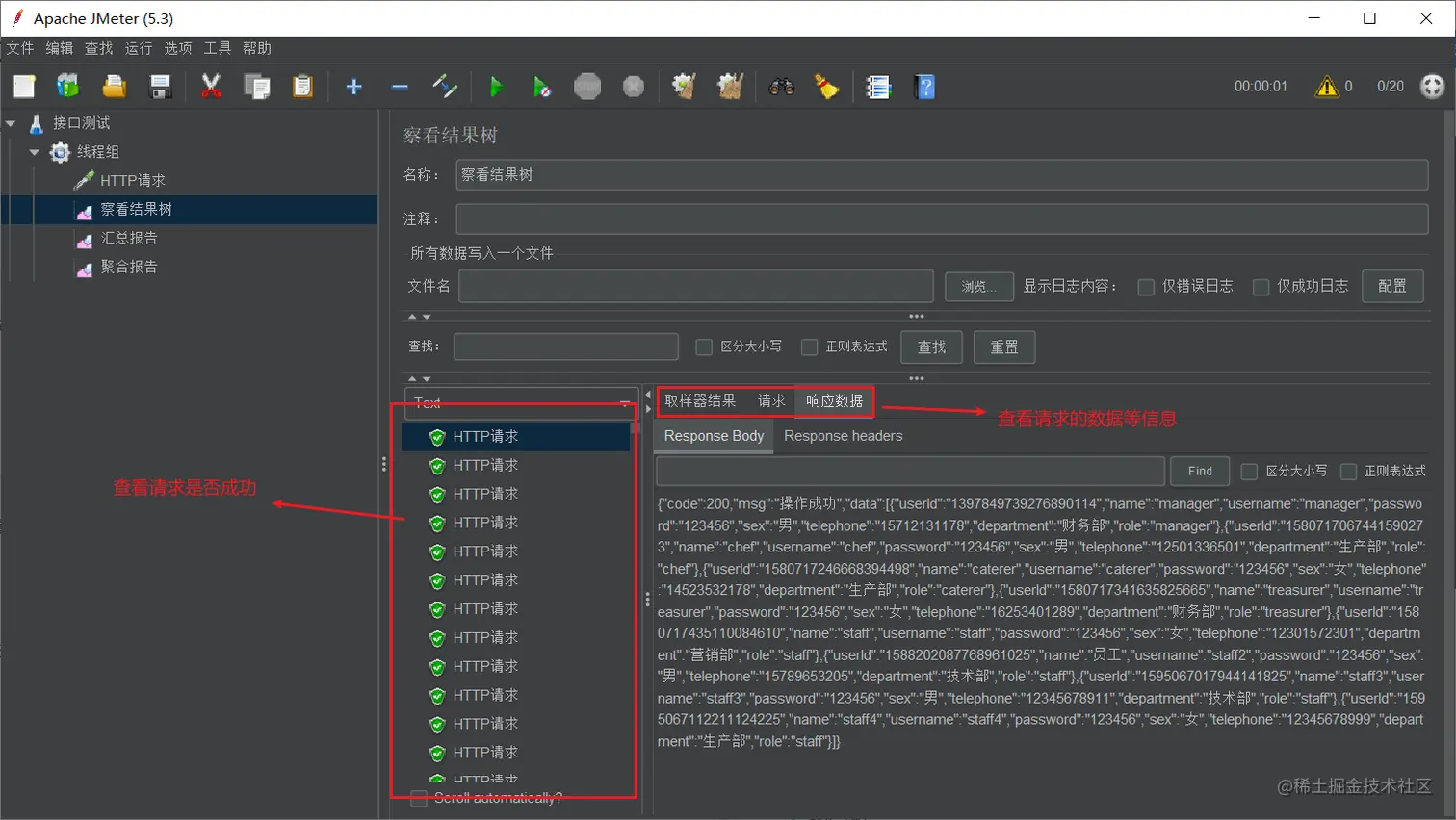Click the 浏览 browse button

point(978,287)
